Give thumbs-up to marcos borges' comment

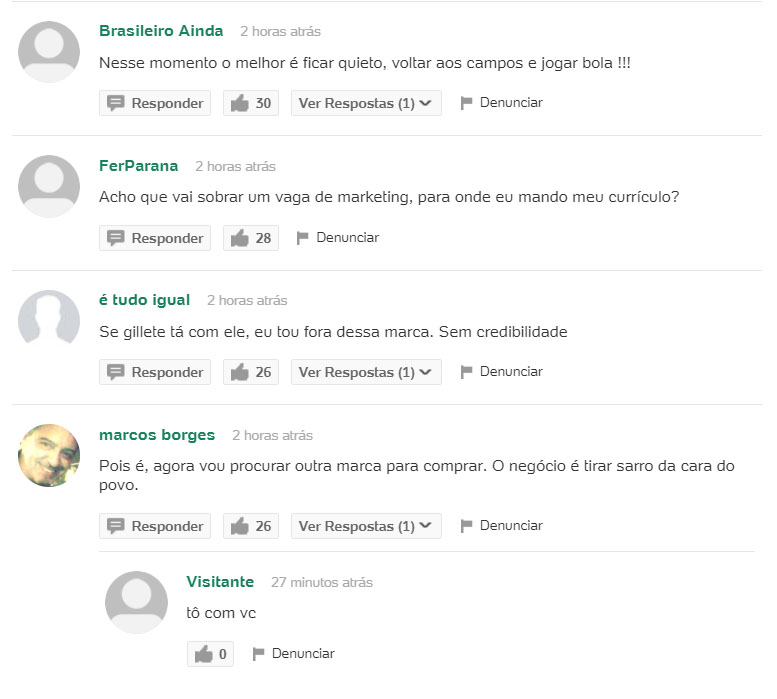pos(251,526)
